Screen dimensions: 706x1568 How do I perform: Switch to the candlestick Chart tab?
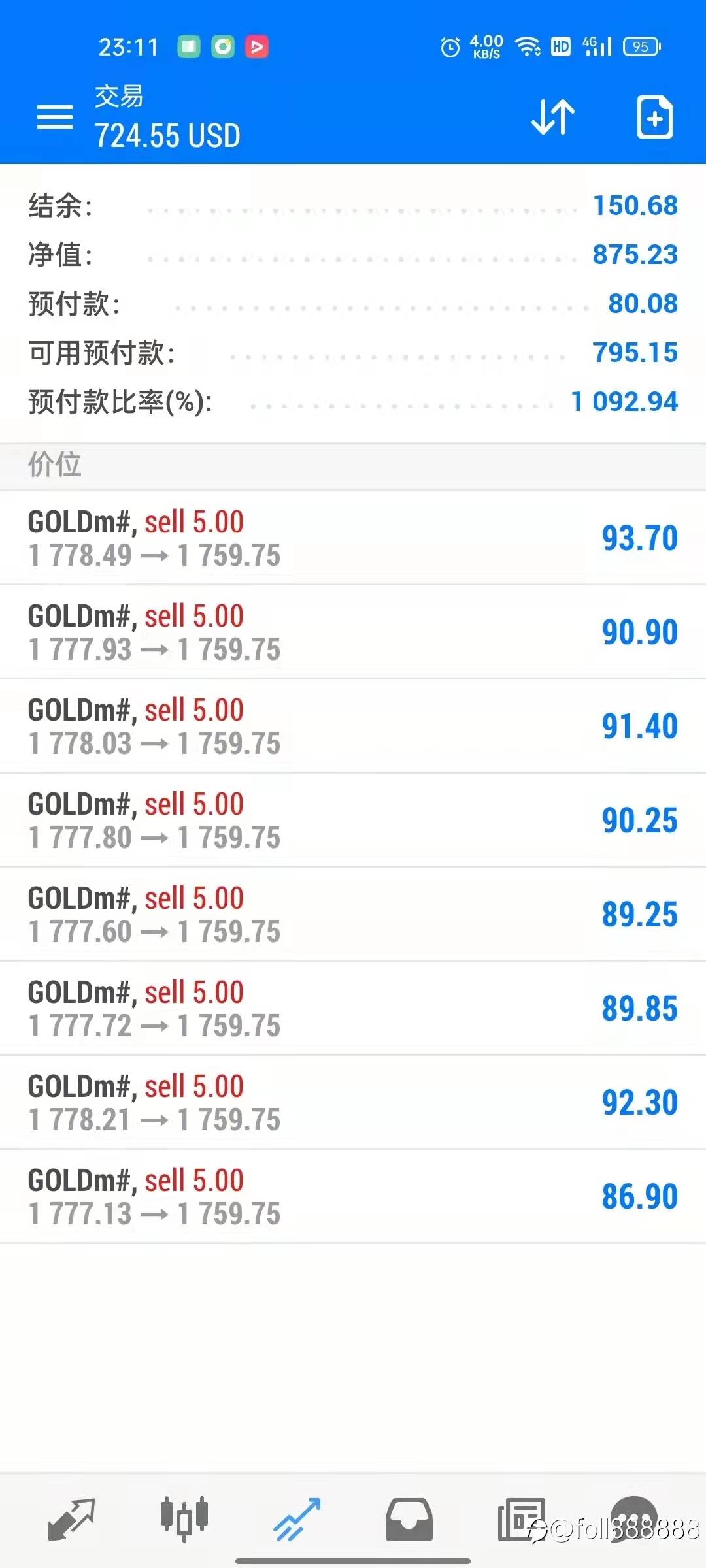pos(184,1519)
